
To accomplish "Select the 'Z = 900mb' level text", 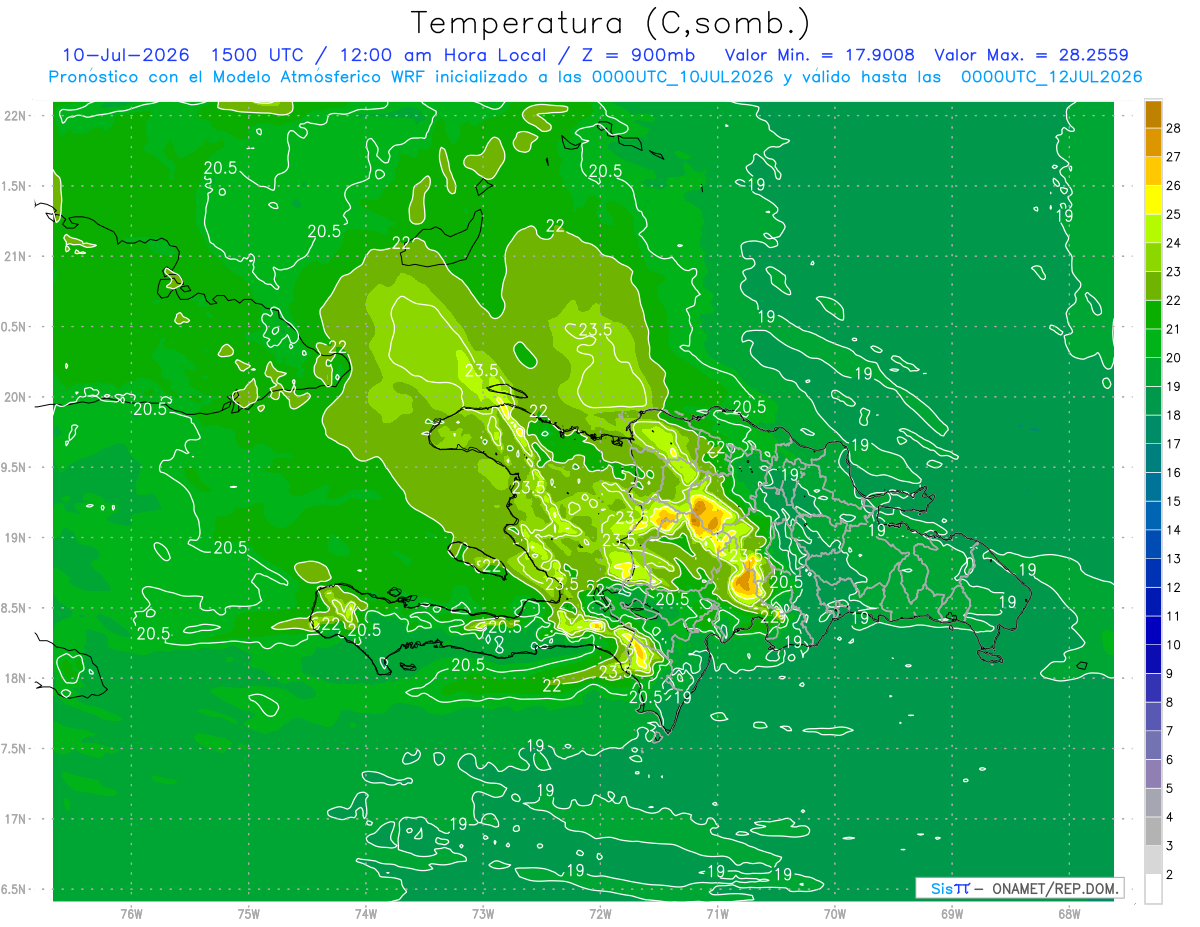I will 638,55.
